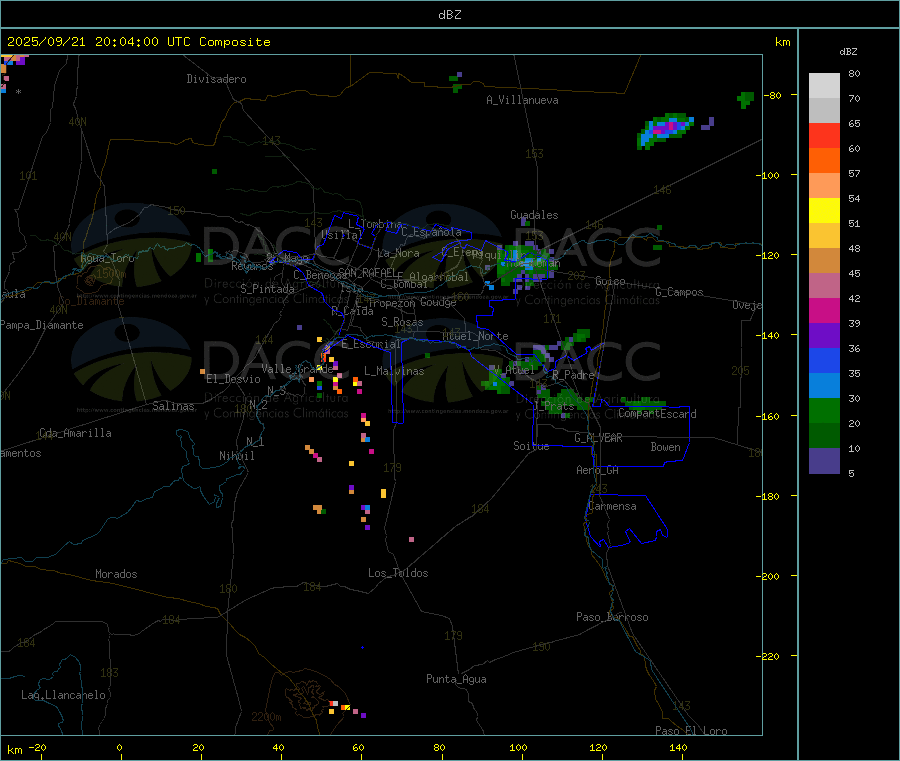This screenshot has height=761, width=900.
Task: Click the 'A_Villanueva' map label
Action: (522, 100)
